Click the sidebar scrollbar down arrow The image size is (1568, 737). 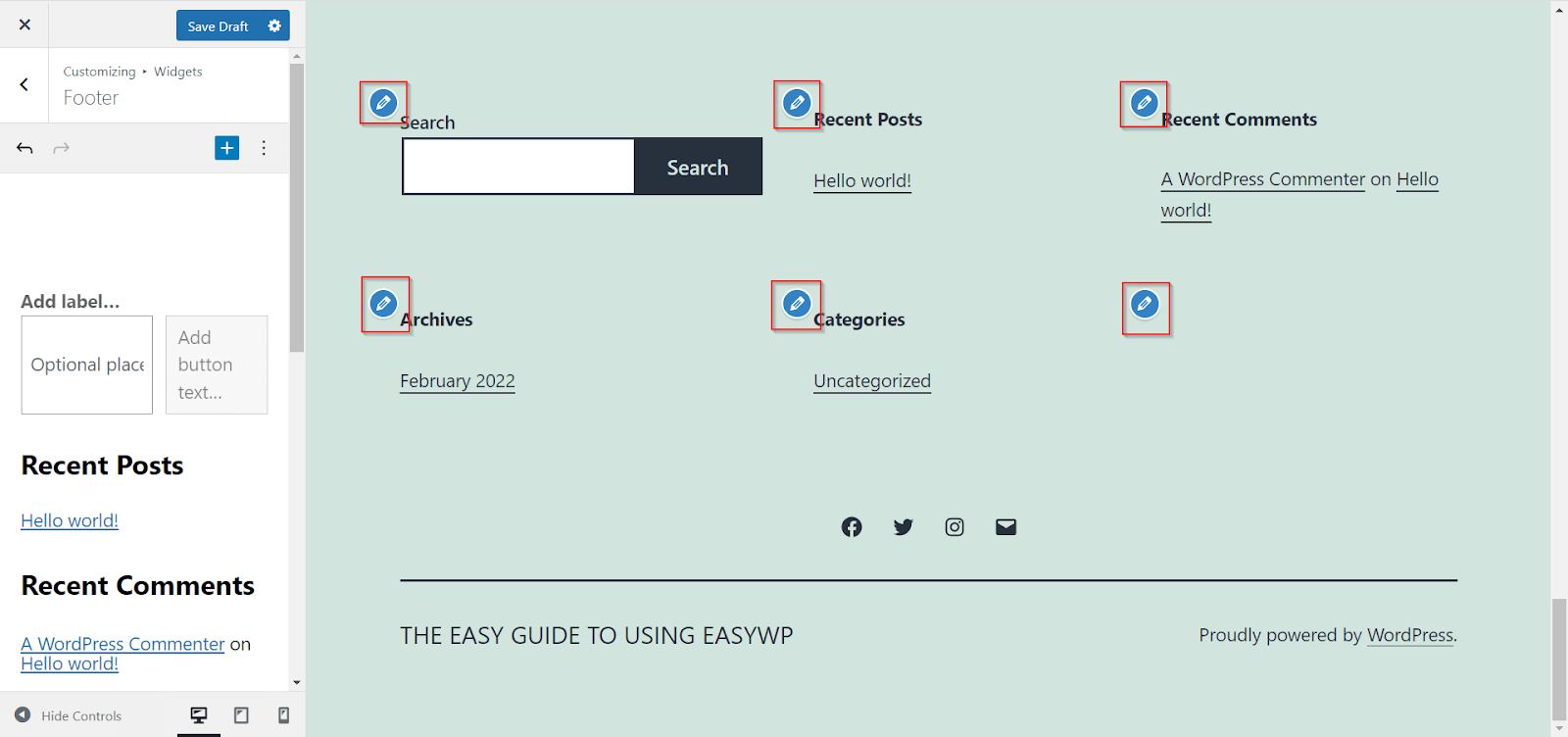click(x=297, y=682)
